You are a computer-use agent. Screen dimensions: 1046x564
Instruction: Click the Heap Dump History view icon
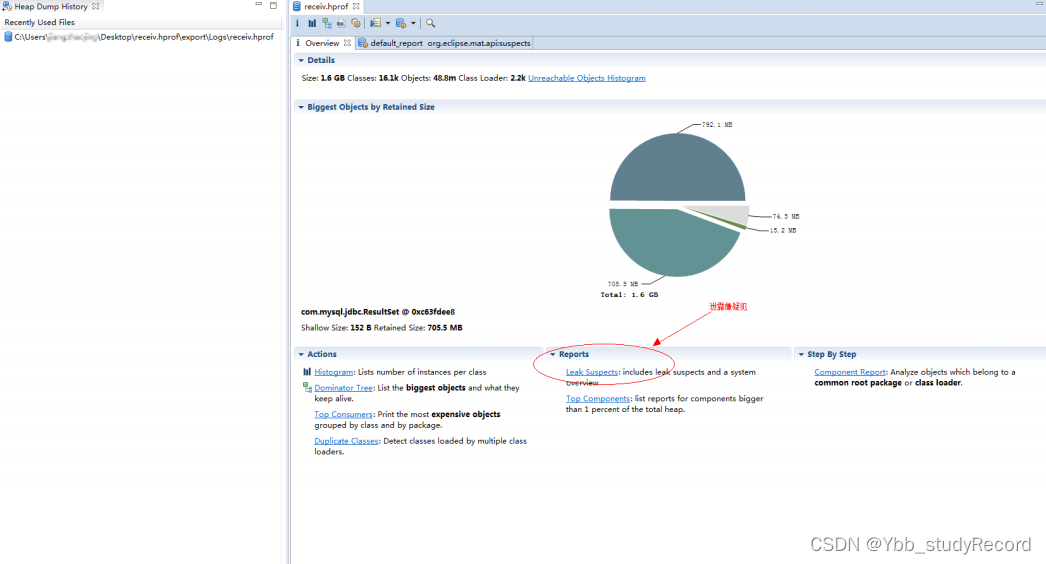click(x=7, y=6)
